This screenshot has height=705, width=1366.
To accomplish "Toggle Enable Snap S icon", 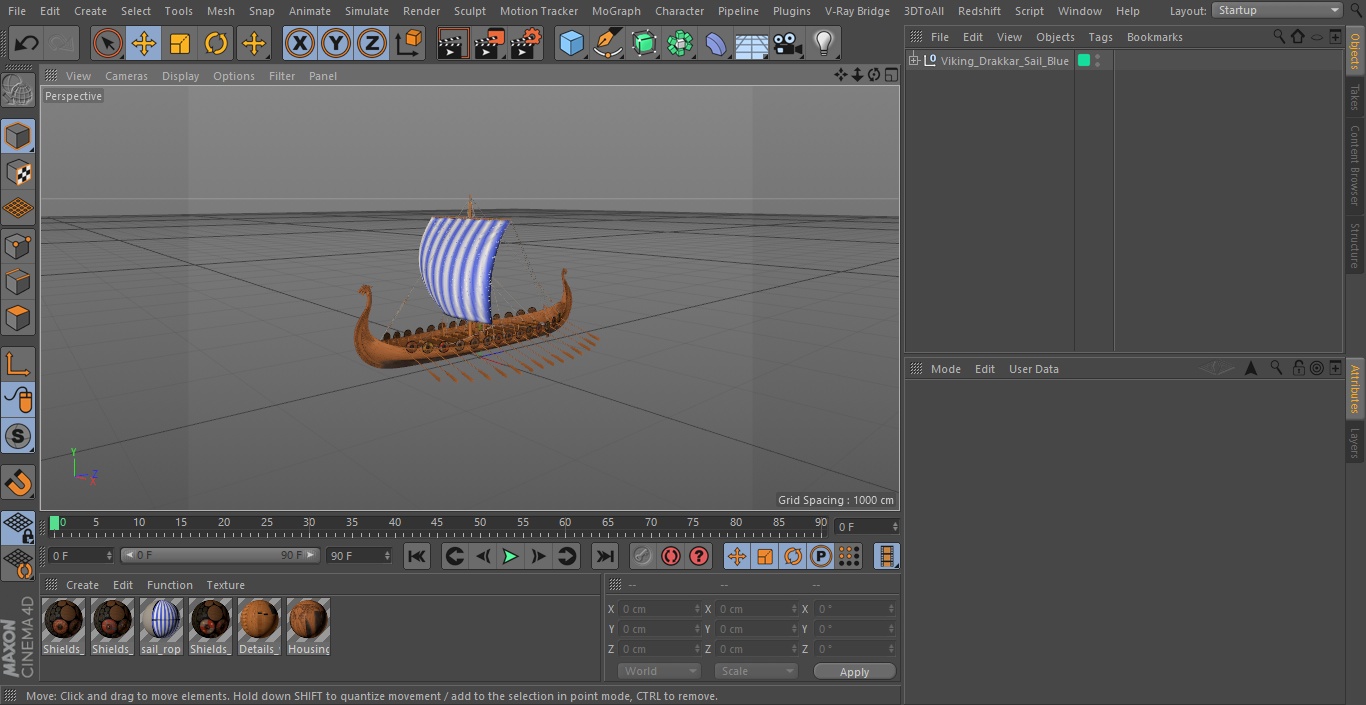I will pos(18,436).
